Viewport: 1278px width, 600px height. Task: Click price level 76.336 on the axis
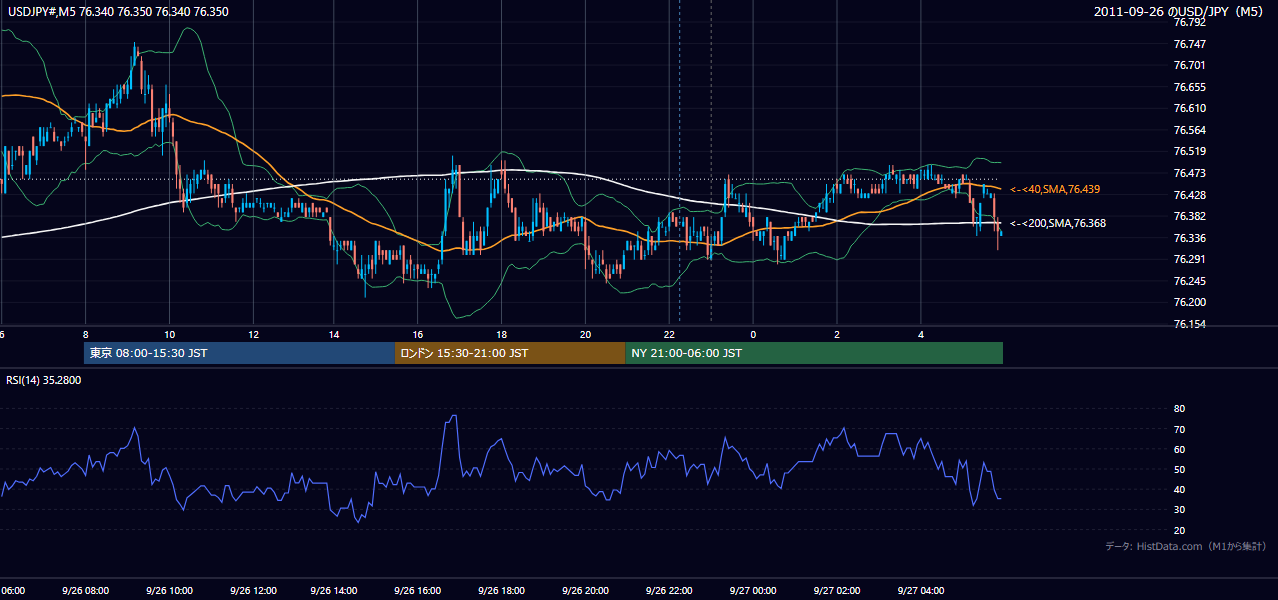[1190, 238]
